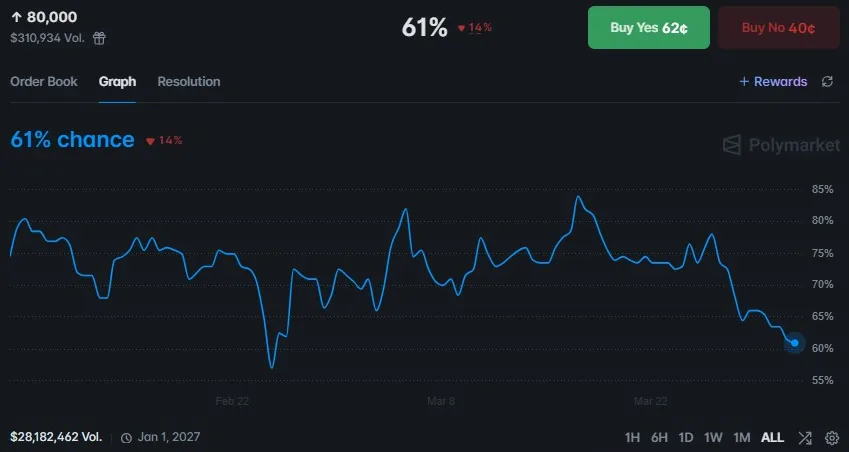The width and height of the screenshot is (849, 452).
Task: Select the 6H time range
Action: coord(659,437)
